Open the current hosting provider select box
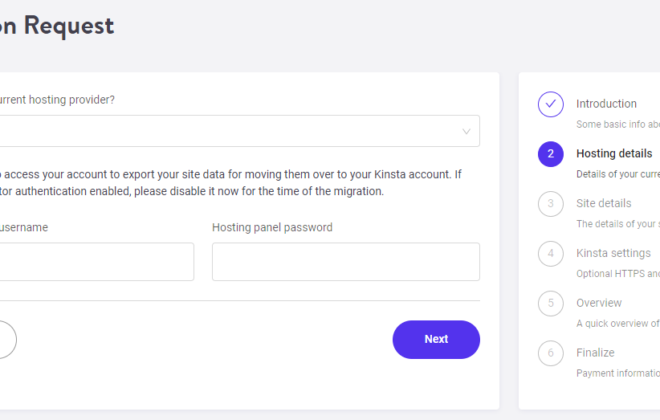 240,131
